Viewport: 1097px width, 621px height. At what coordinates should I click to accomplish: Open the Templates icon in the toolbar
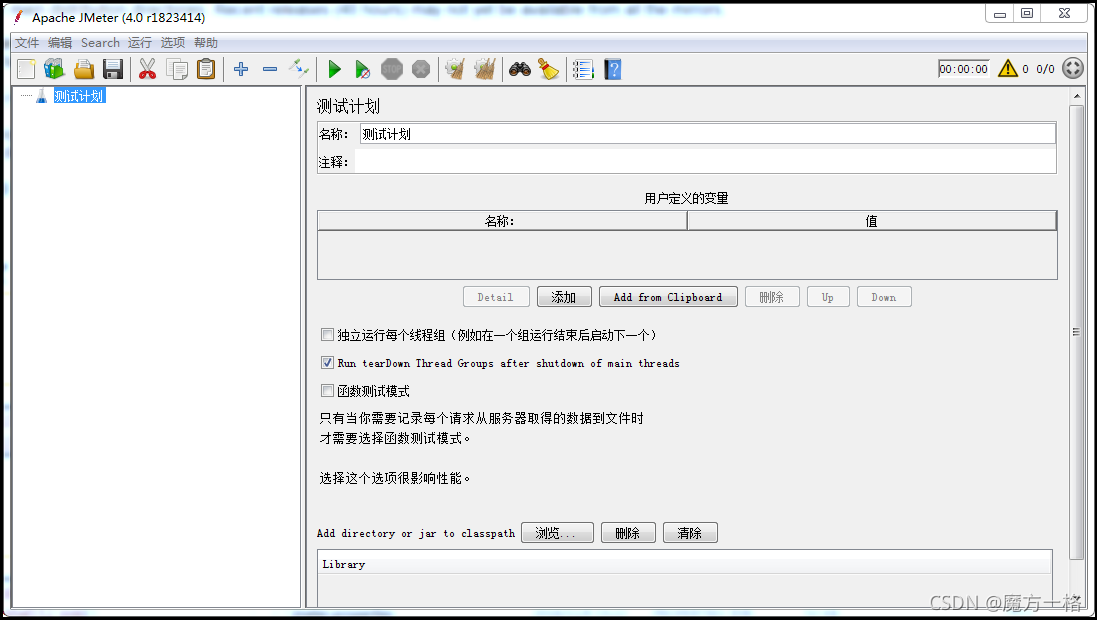coord(54,69)
